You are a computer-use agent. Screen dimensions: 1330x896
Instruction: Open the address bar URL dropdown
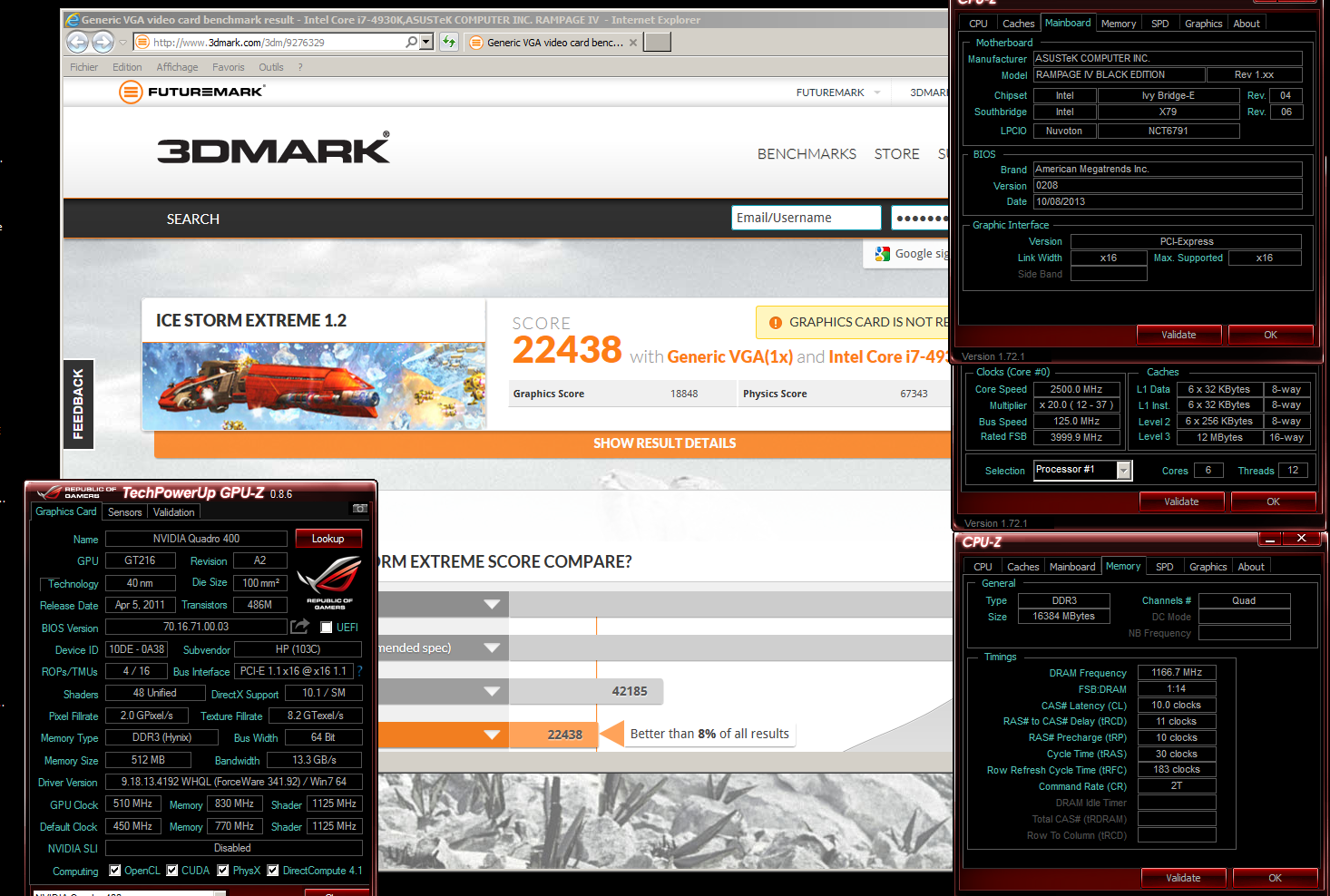click(426, 42)
